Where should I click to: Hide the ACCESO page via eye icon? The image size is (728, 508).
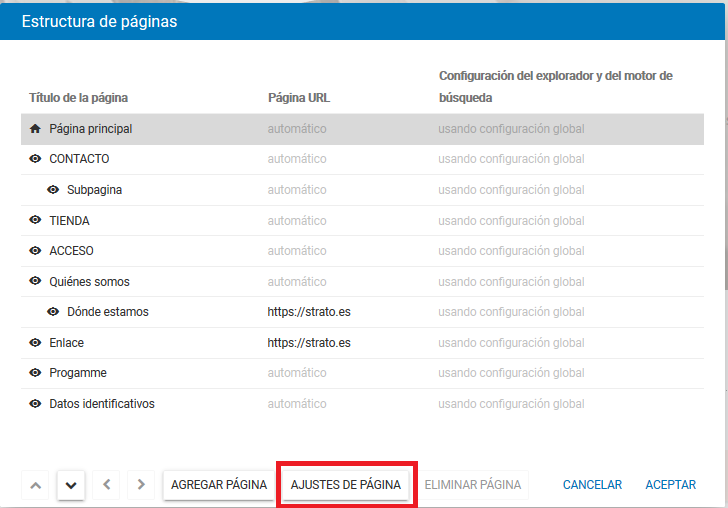coord(35,251)
